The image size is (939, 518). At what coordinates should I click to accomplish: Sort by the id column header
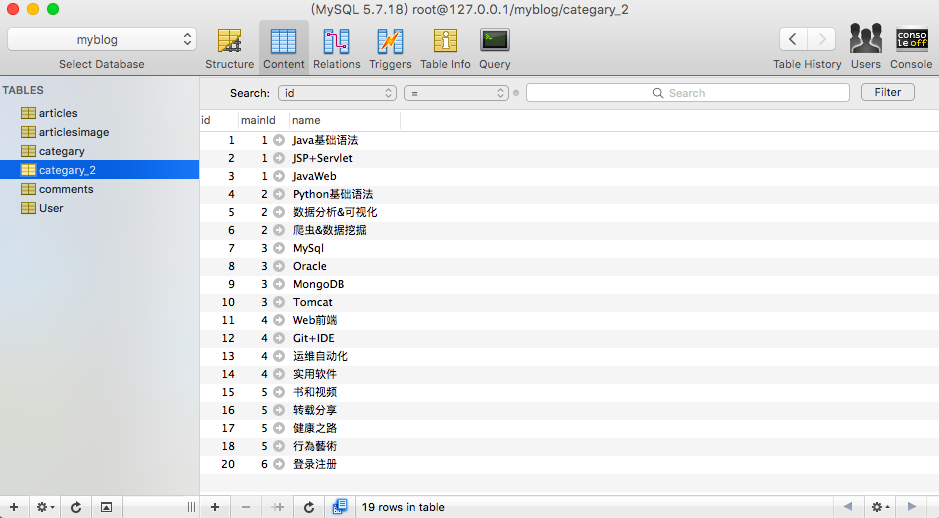[219, 120]
